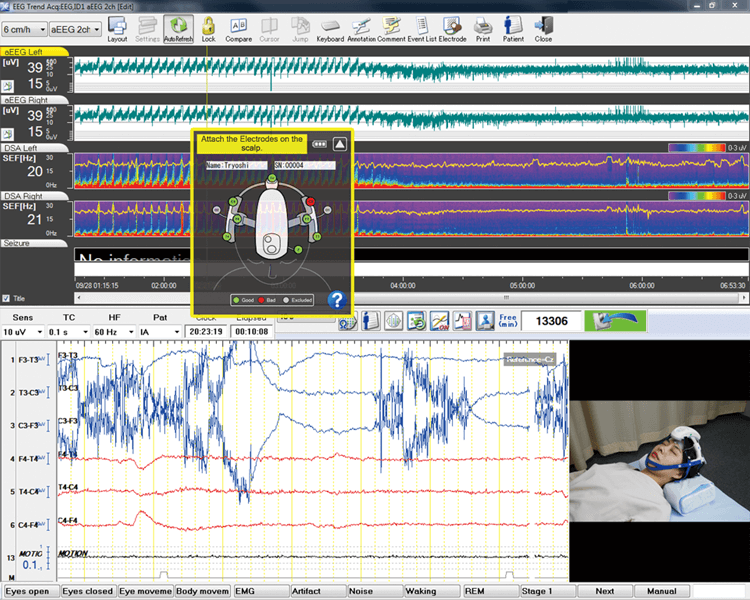Open the Electrode toolbar icon
This screenshot has height=600, width=750.
pos(452,29)
